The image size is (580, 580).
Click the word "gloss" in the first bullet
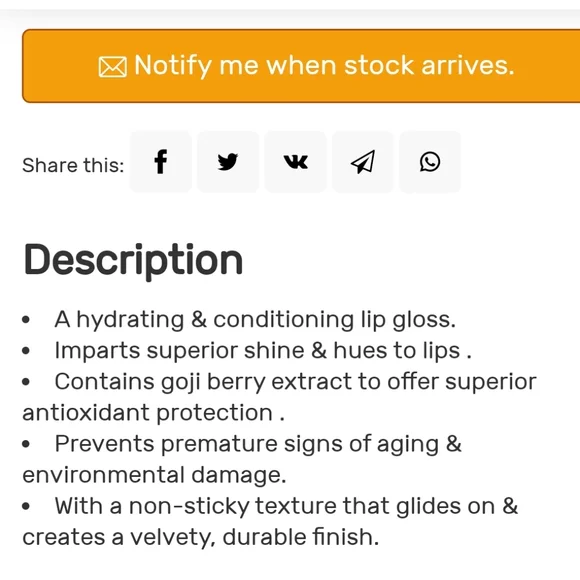point(424,320)
